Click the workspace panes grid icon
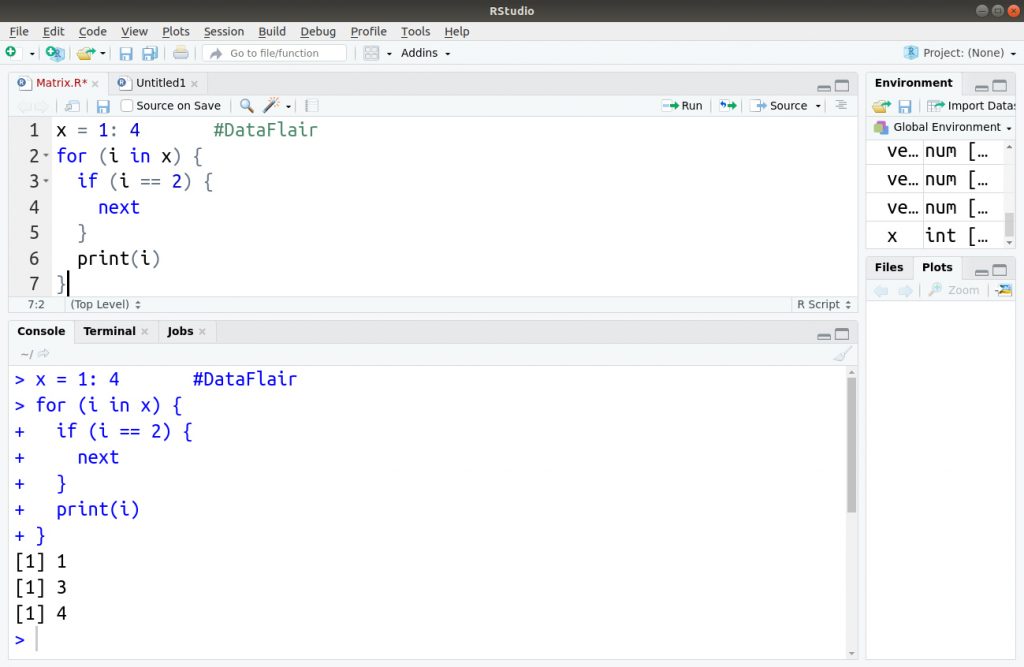Screen dimensions: 1024x667 (371, 53)
